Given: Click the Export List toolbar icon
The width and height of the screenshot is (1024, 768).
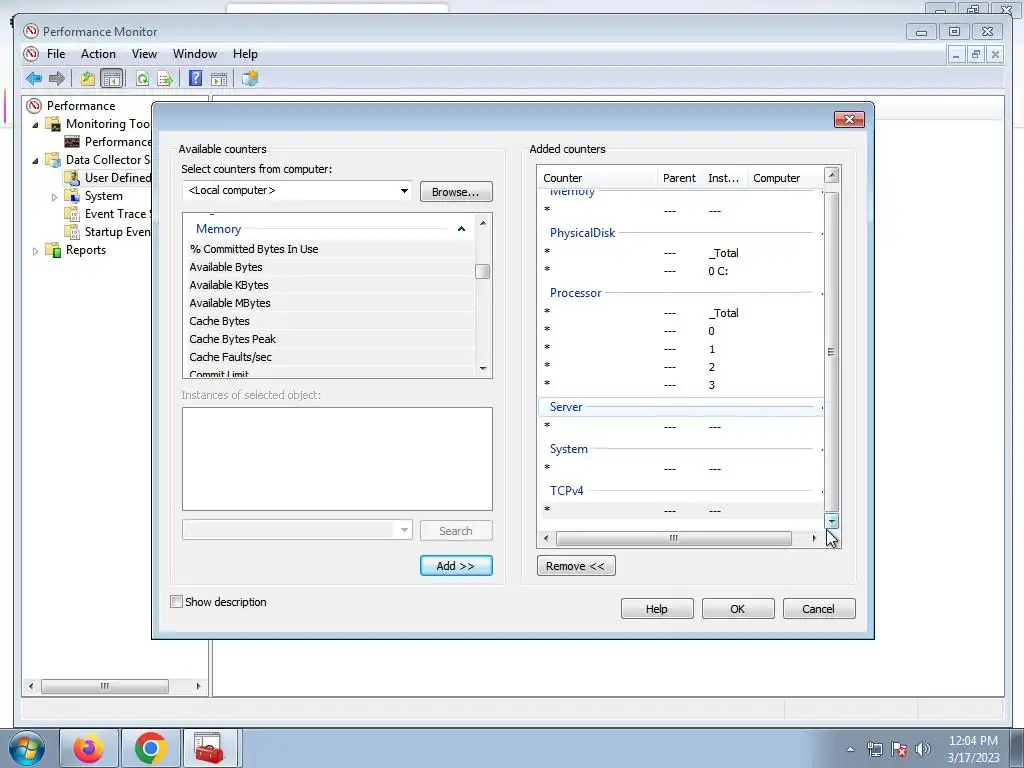Looking at the screenshot, I should 165,79.
